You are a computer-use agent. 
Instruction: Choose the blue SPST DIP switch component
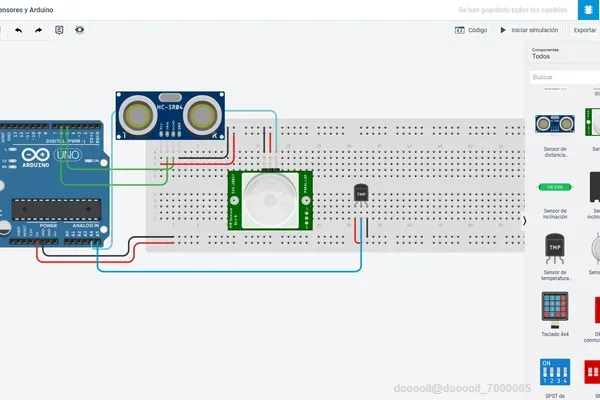tap(555, 377)
